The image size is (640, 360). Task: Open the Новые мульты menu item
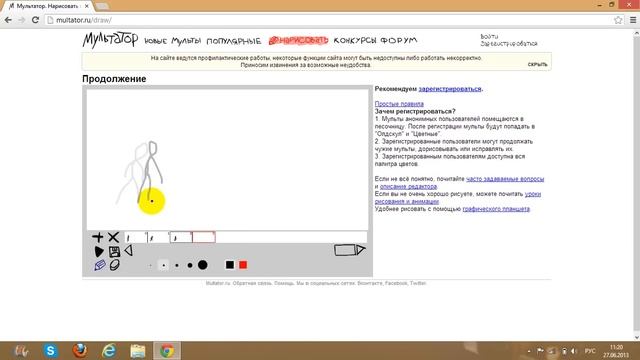tap(173, 41)
